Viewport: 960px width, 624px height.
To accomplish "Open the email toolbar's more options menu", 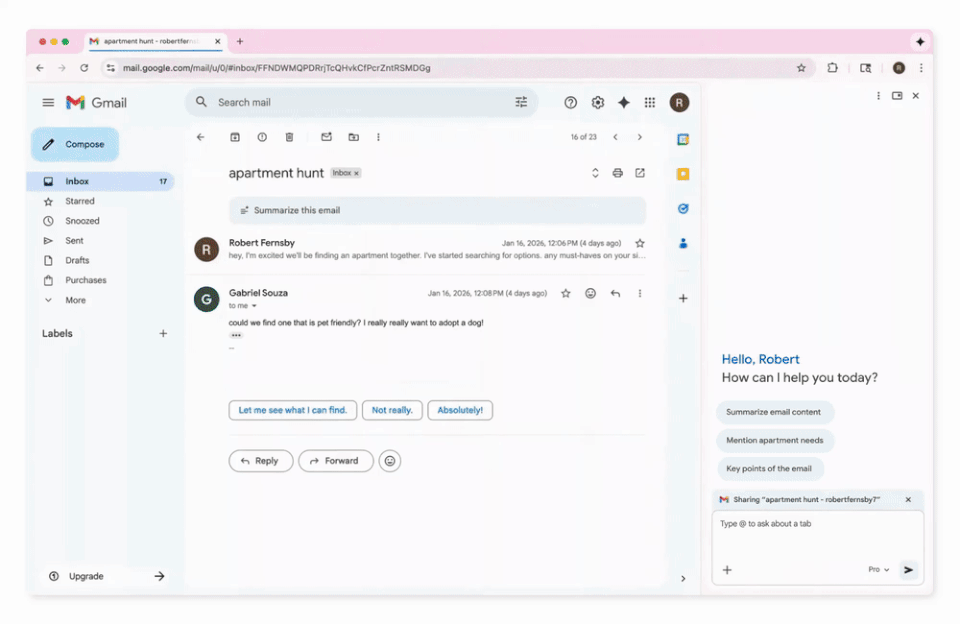I will point(378,137).
